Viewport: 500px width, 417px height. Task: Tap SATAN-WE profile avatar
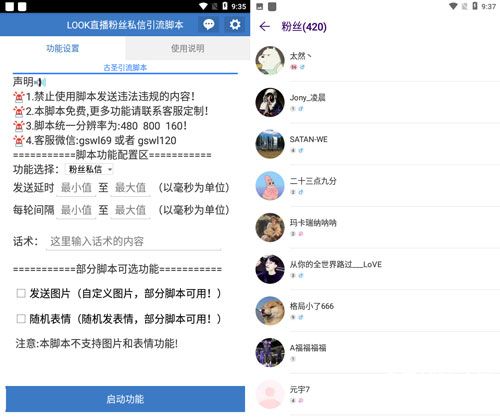(270, 144)
